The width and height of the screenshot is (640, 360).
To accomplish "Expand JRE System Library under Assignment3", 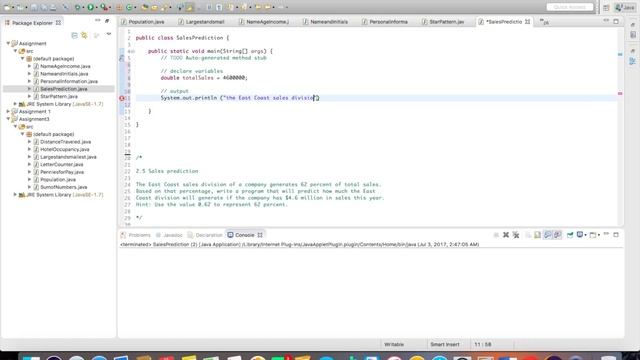I will [x=15, y=195].
